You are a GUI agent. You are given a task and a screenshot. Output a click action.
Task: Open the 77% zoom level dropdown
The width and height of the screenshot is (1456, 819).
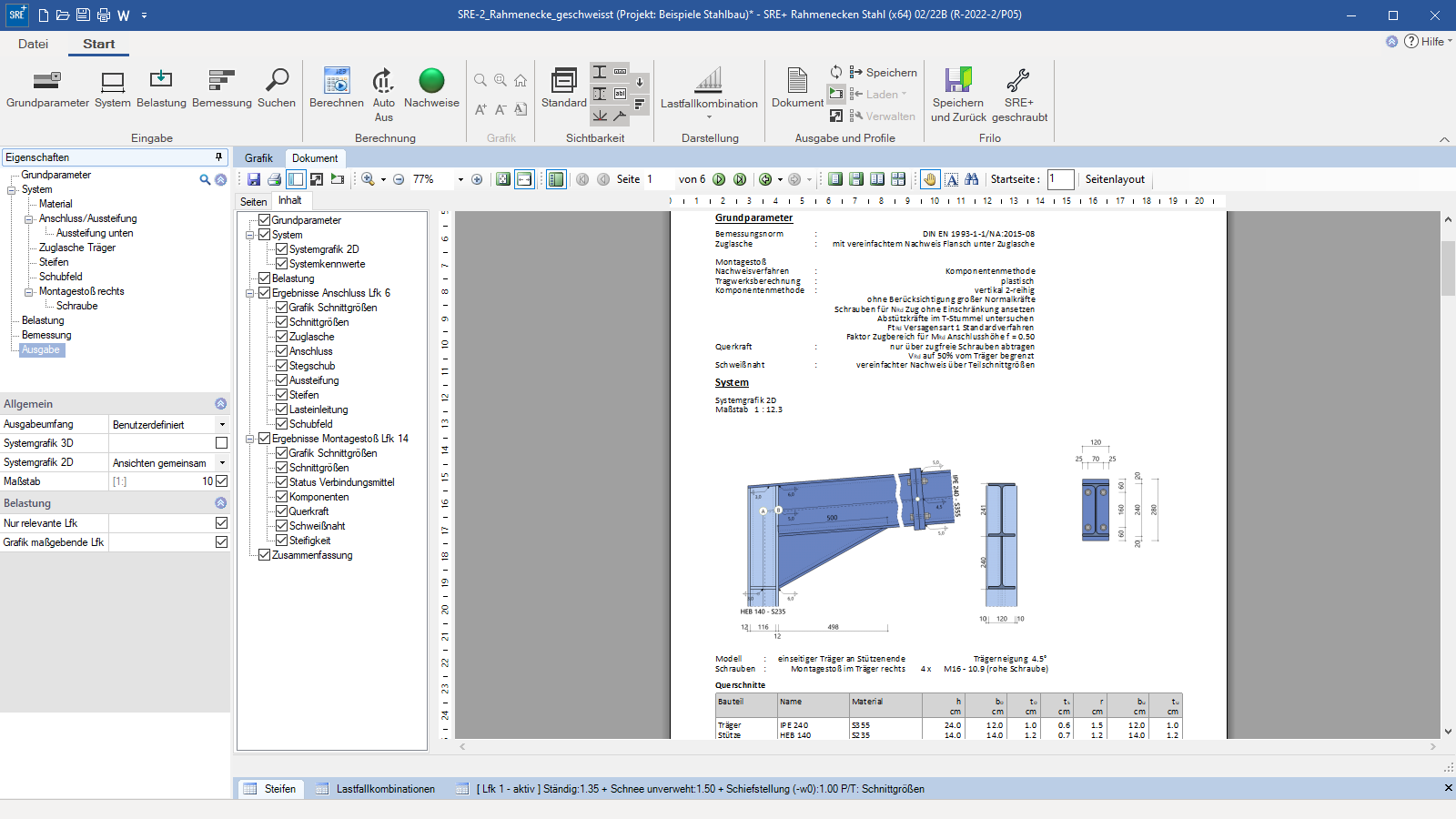click(x=460, y=179)
